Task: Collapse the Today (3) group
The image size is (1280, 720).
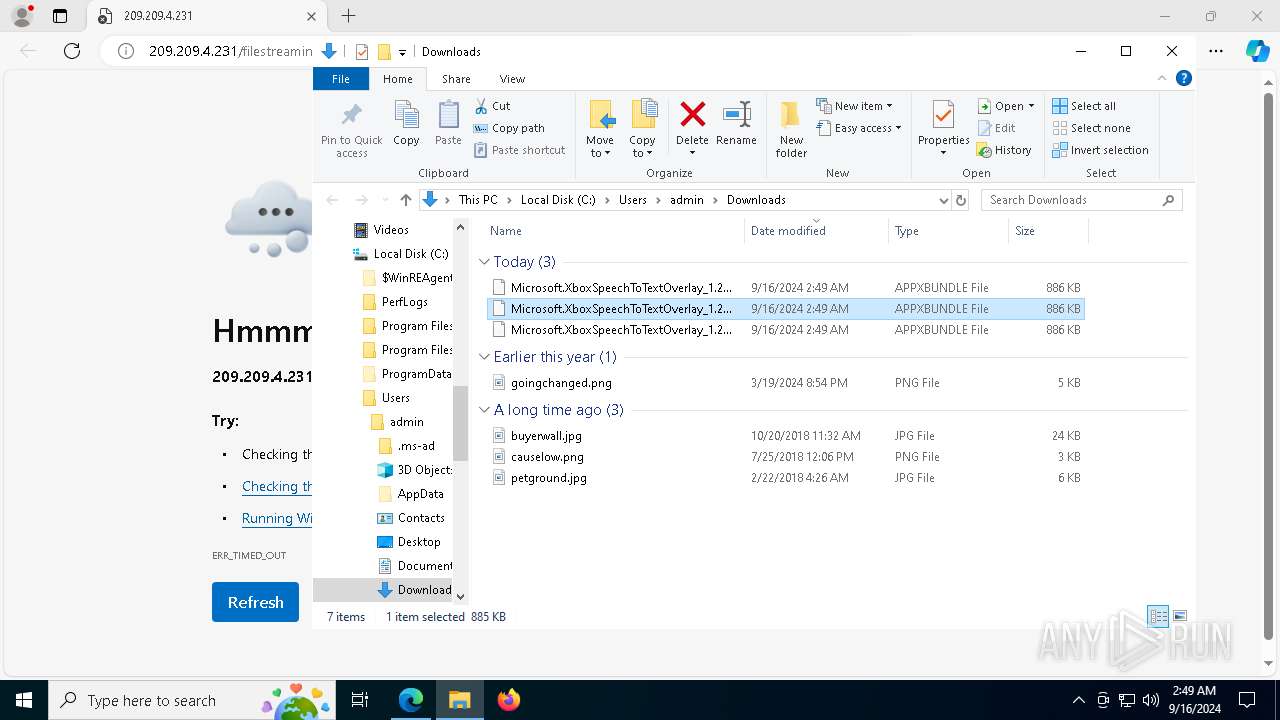Action: [x=484, y=262]
